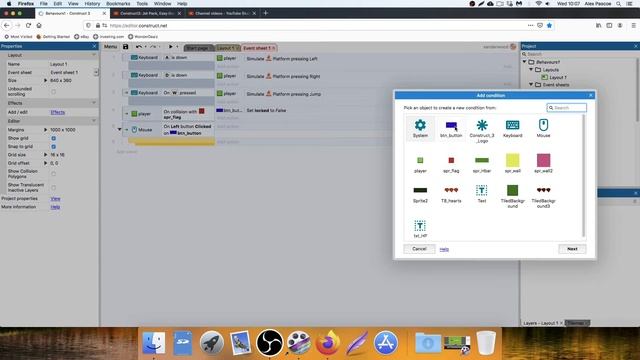Reload the page in Firefox

point(28,25)
